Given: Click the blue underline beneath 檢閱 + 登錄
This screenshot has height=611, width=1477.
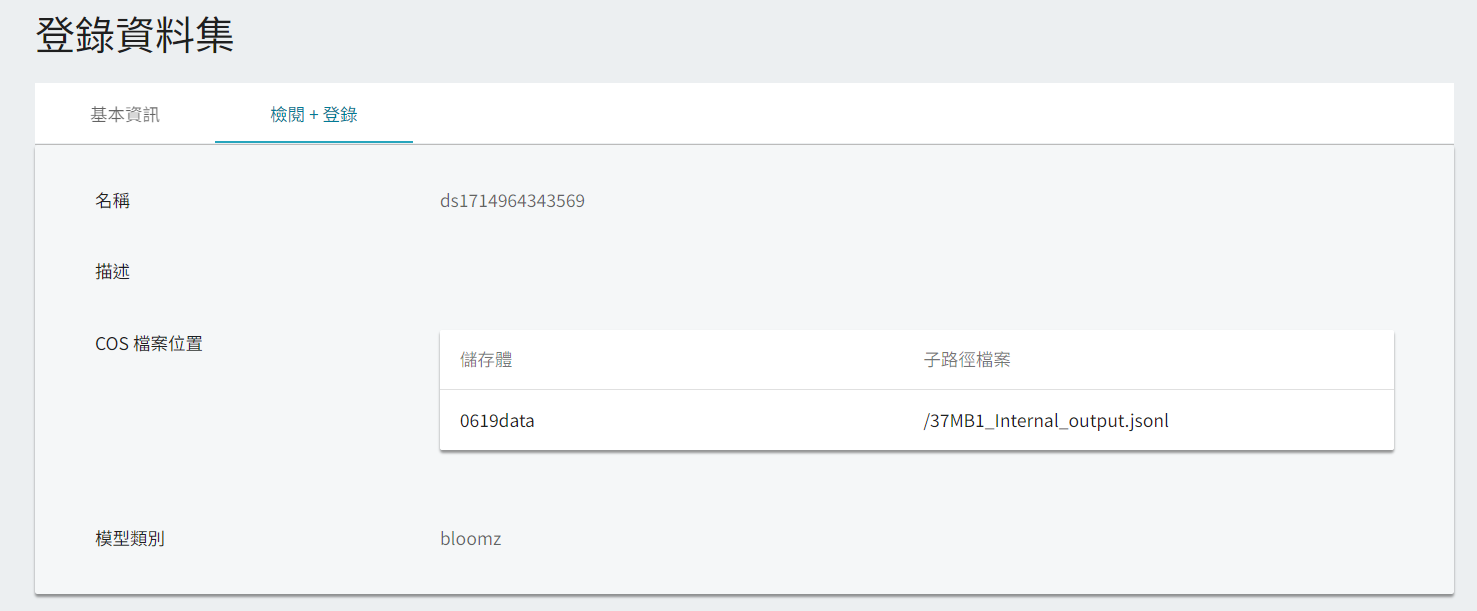Looking at the screenshot, I should pyautogui.click(x=314, y=142).
